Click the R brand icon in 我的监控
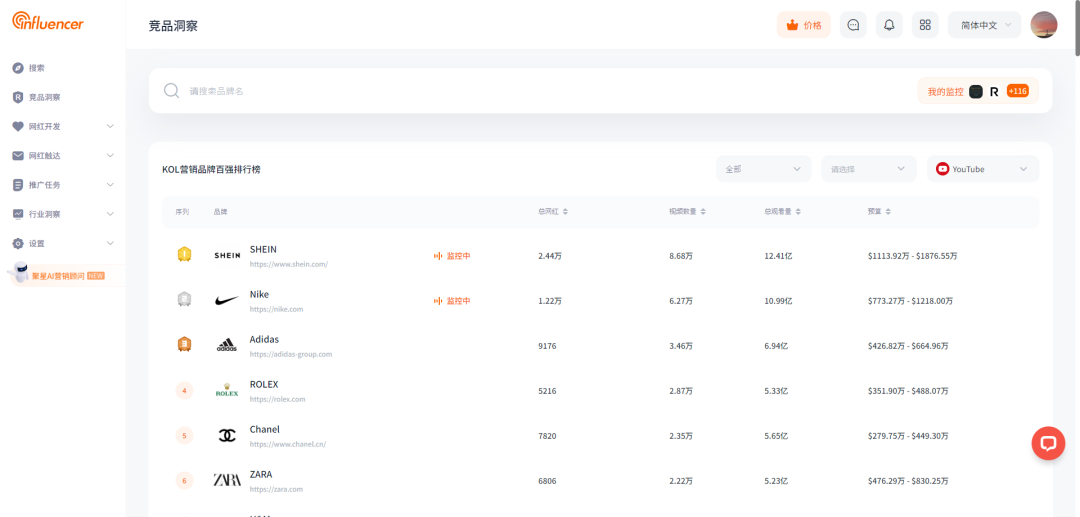 [994, 92]
